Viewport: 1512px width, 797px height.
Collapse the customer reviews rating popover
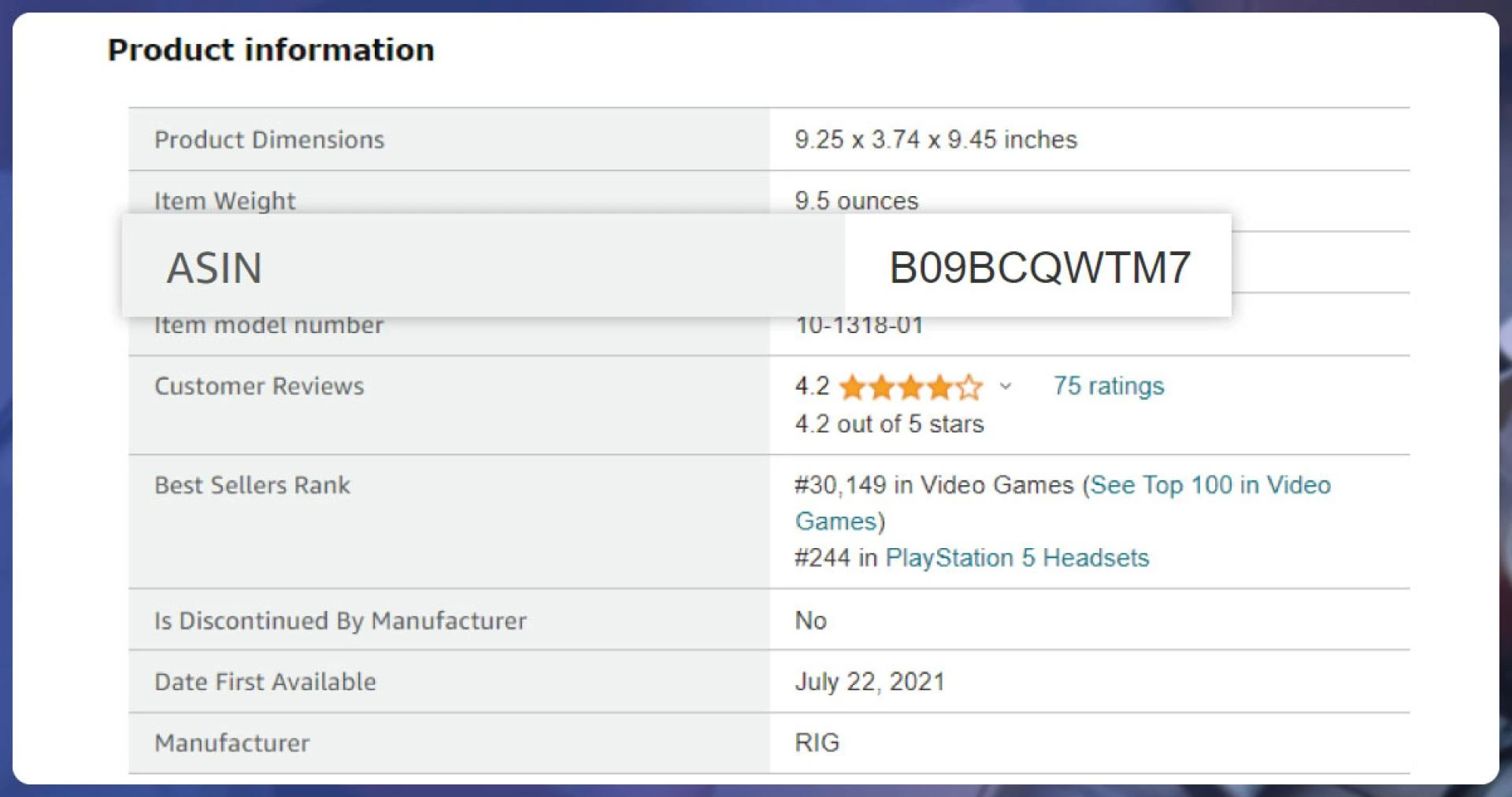click(x=1006, y=387)
